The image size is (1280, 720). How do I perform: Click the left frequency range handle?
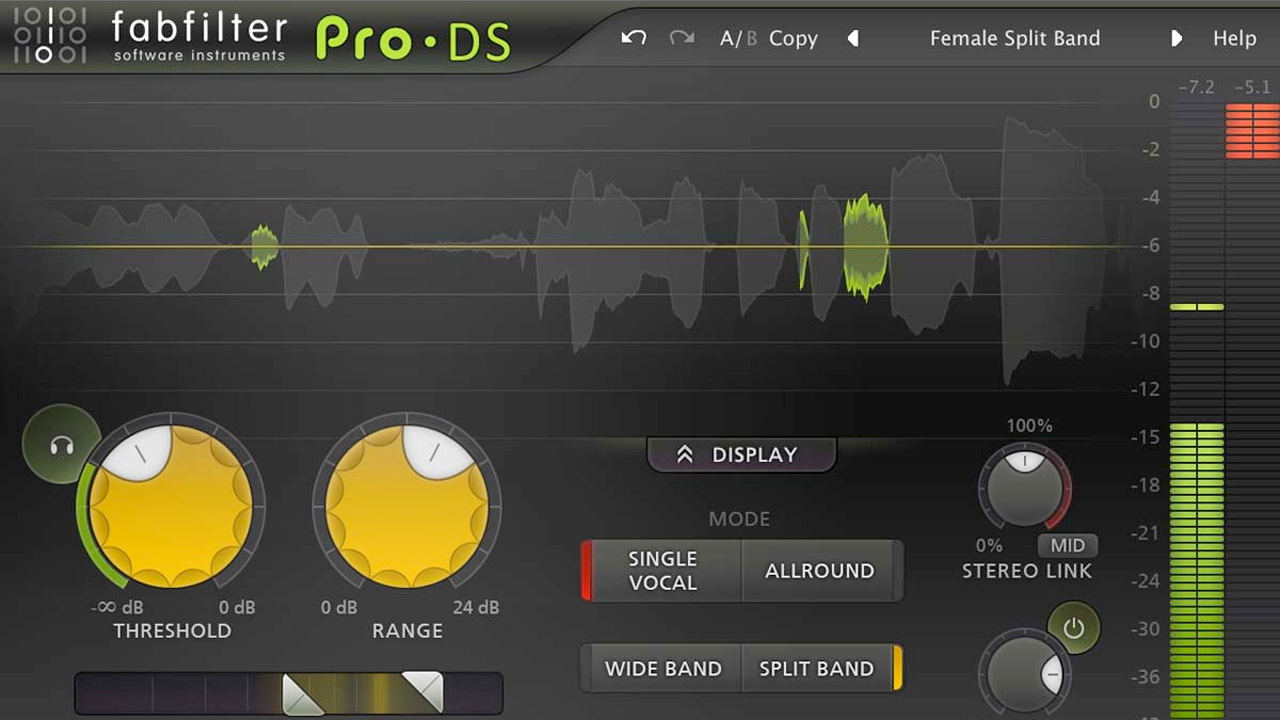[301, 694]
